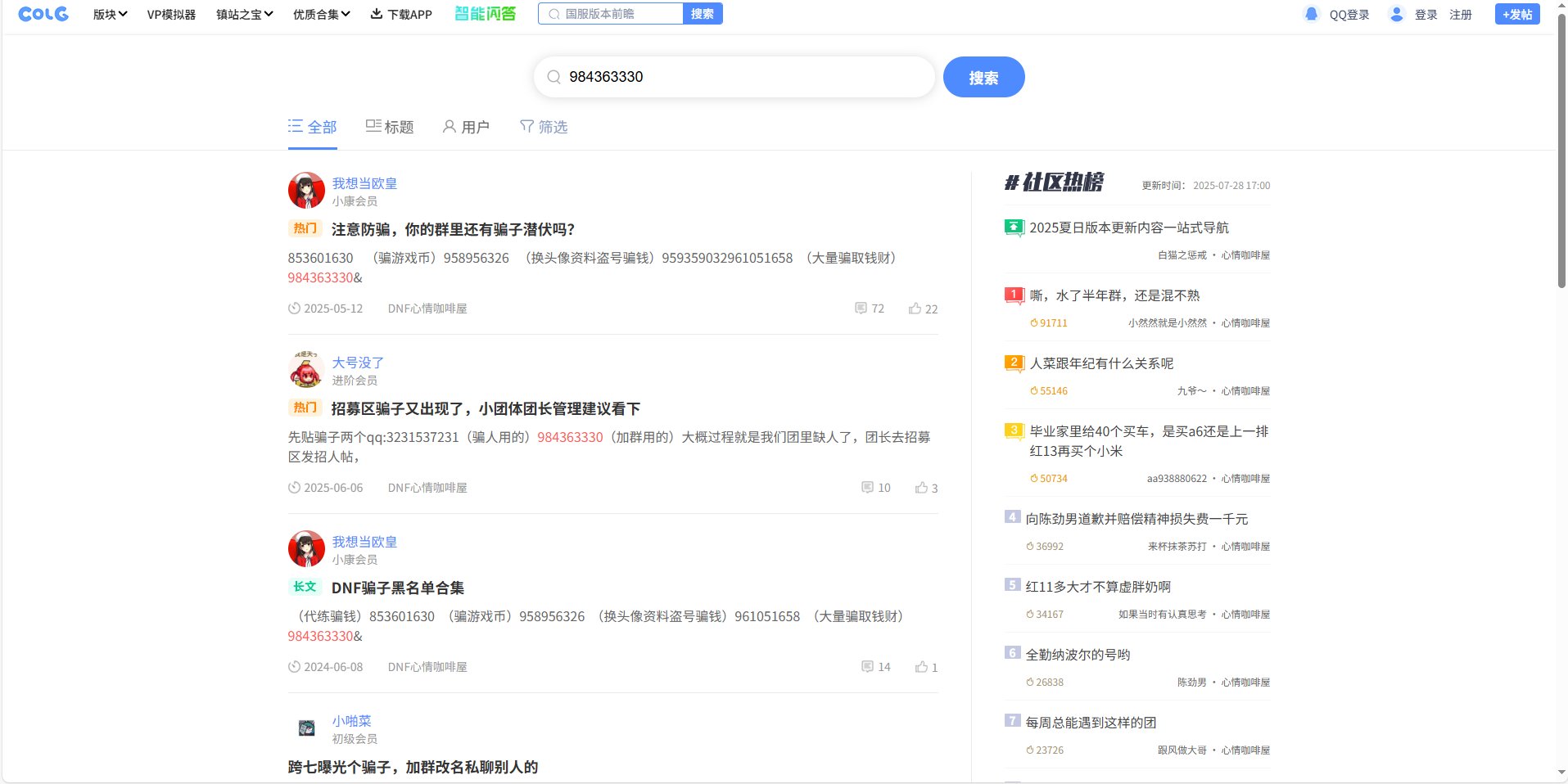1568x784 pixels.
Task: Open avatar of 我想当欧皇 on DNF骗子黑名单合集
Action: pos(306,549)
